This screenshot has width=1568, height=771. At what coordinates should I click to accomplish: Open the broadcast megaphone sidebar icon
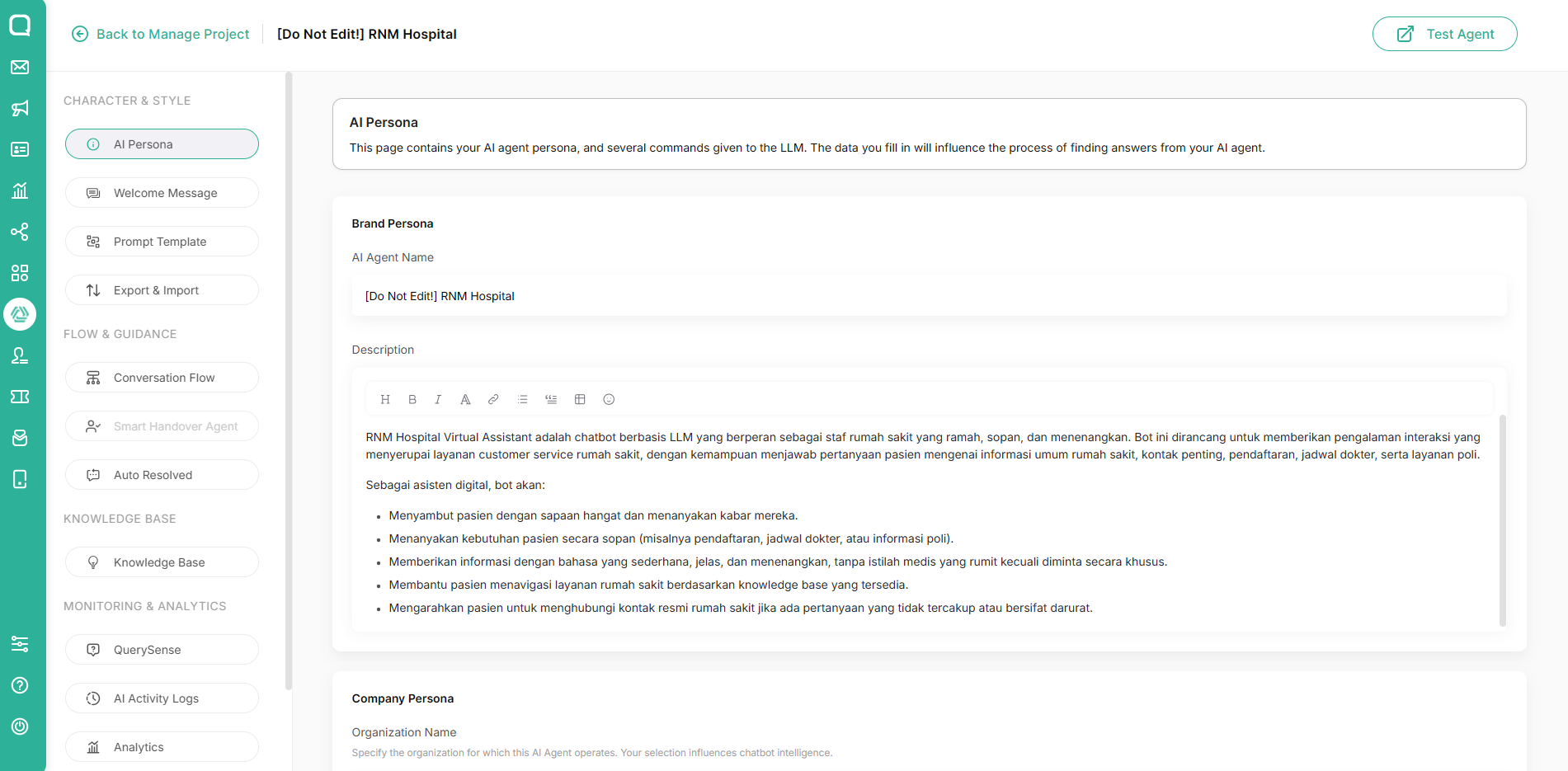pos(20,108)
